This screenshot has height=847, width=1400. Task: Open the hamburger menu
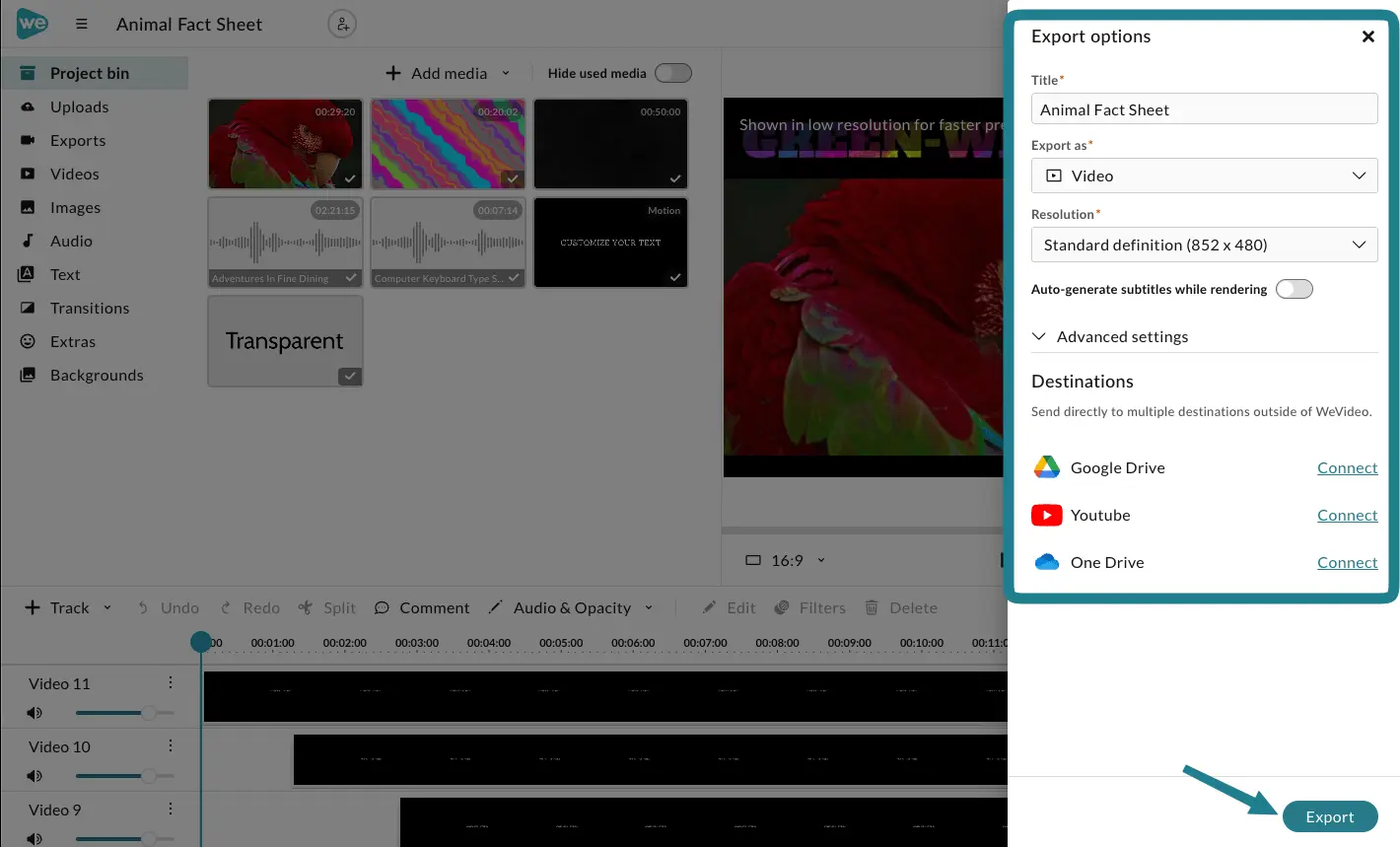tap(82, 24)
